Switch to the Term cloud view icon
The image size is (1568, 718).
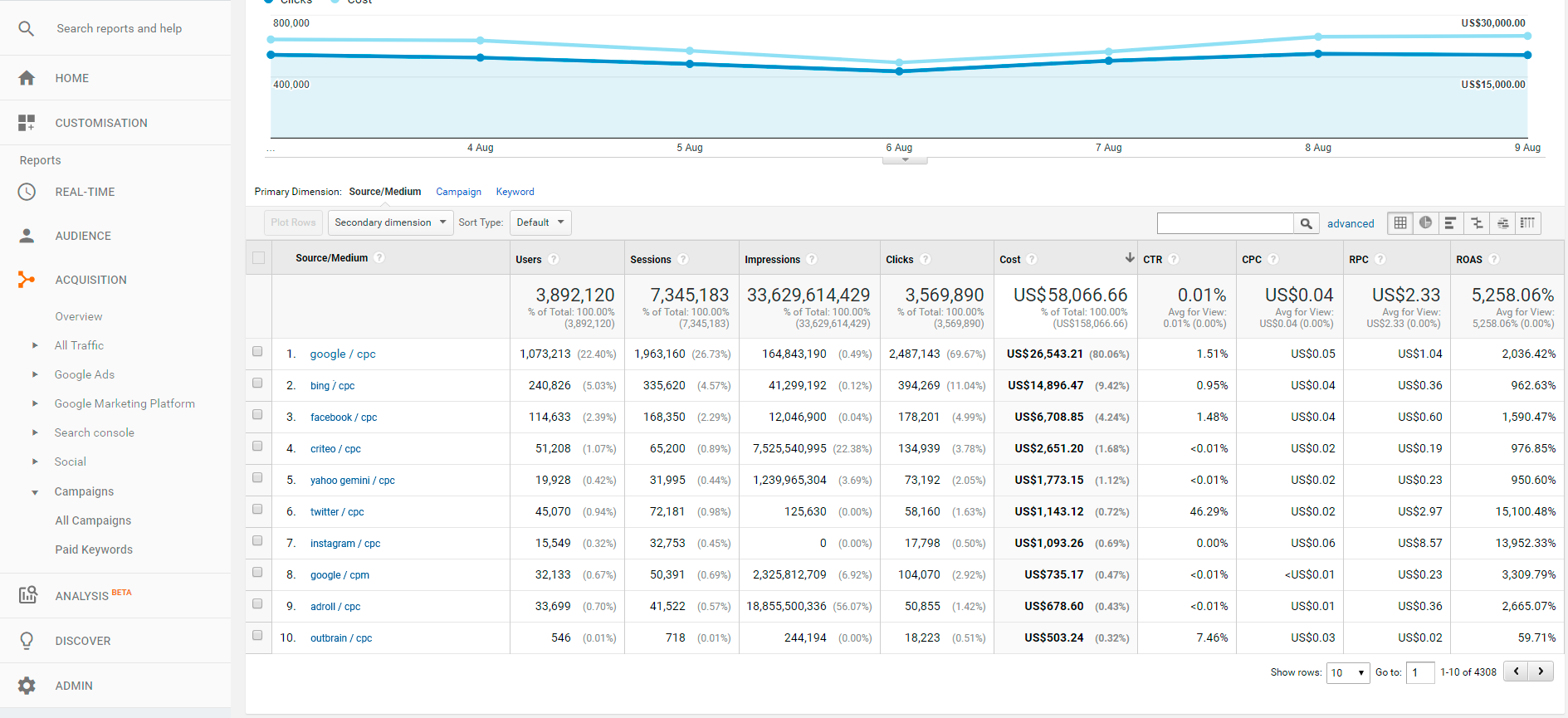[1502, 222]
